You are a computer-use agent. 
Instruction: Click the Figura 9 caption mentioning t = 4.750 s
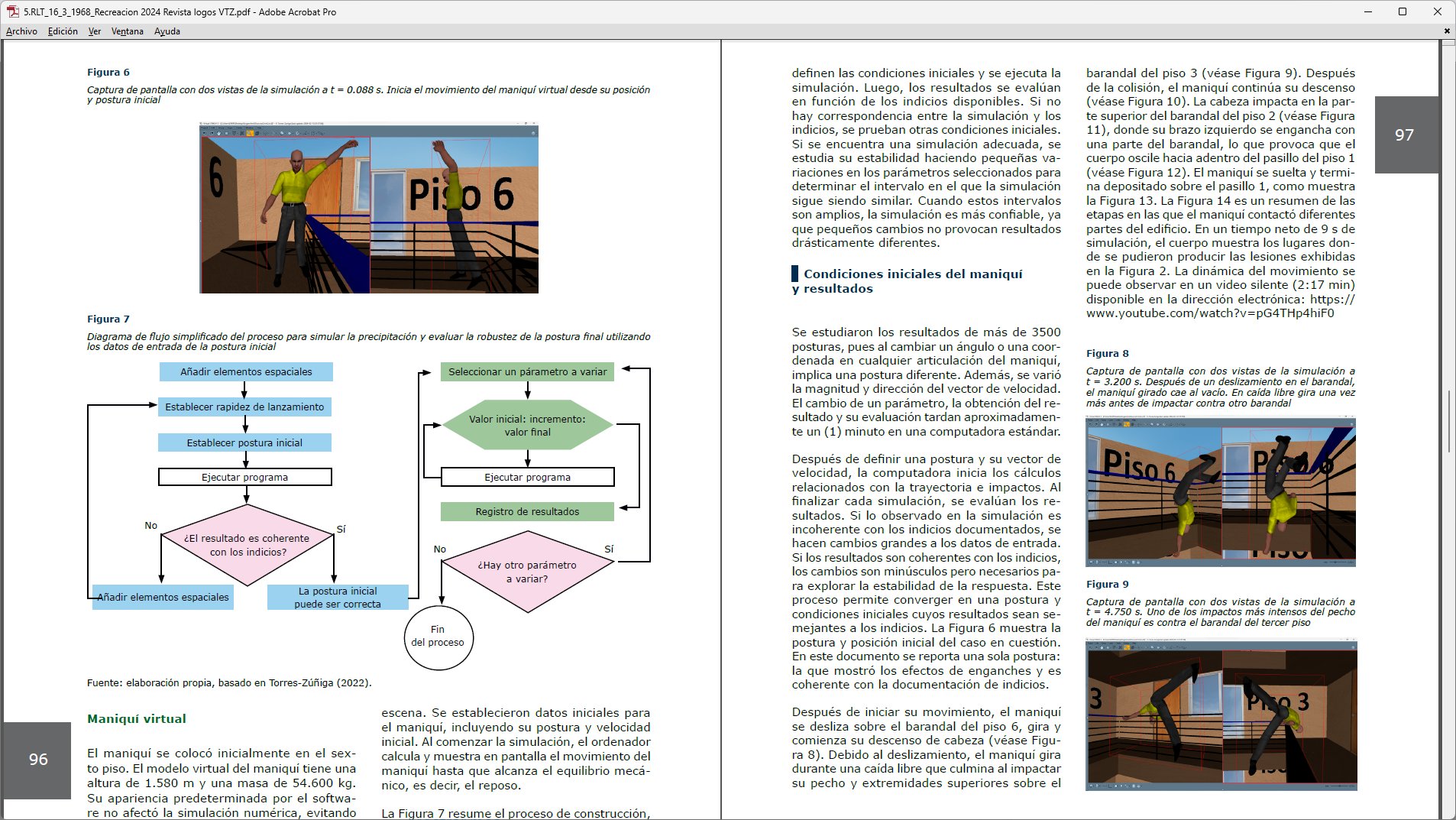coord(1221,612)
